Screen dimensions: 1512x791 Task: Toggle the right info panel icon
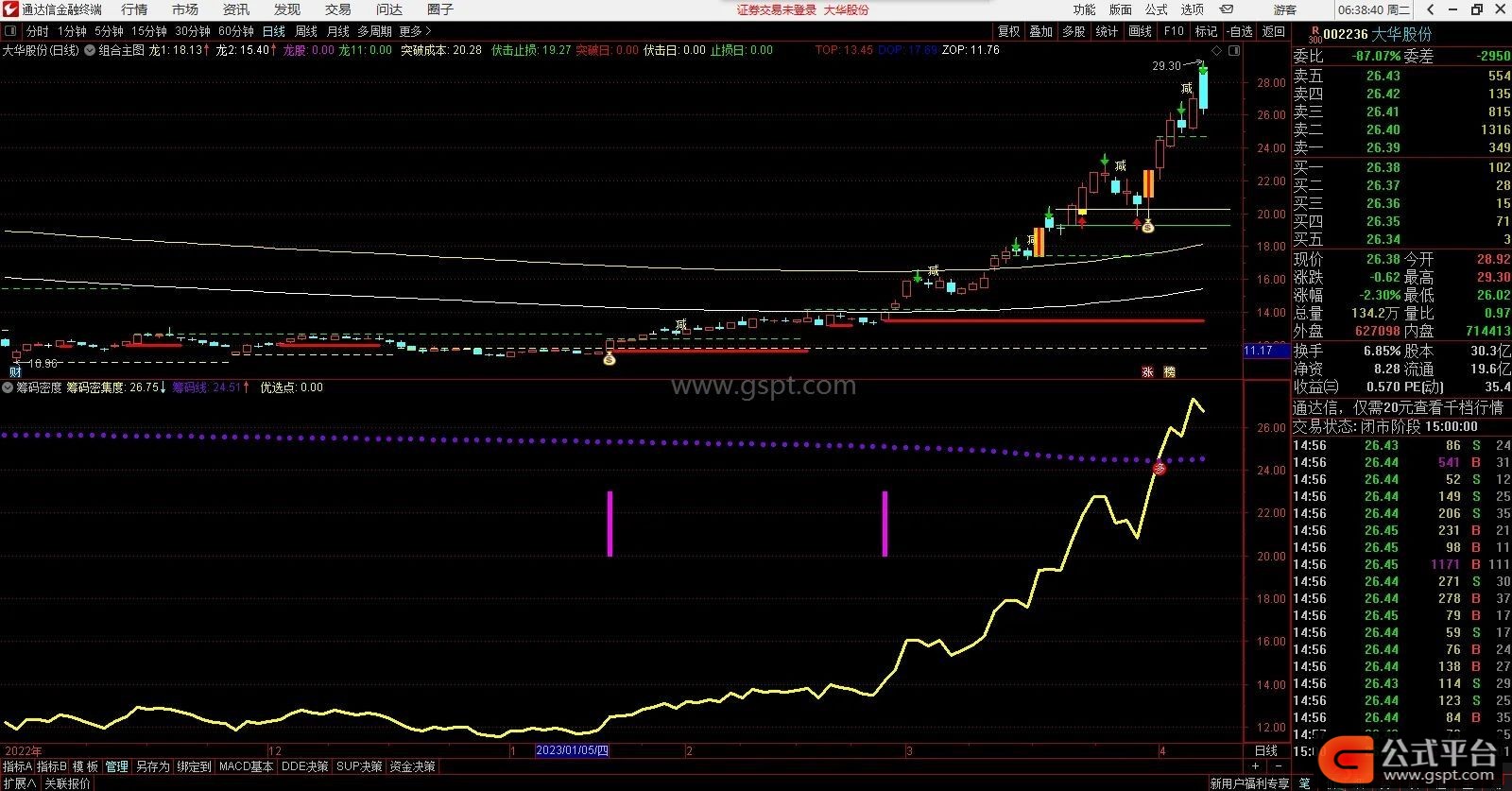[1235, 50]
